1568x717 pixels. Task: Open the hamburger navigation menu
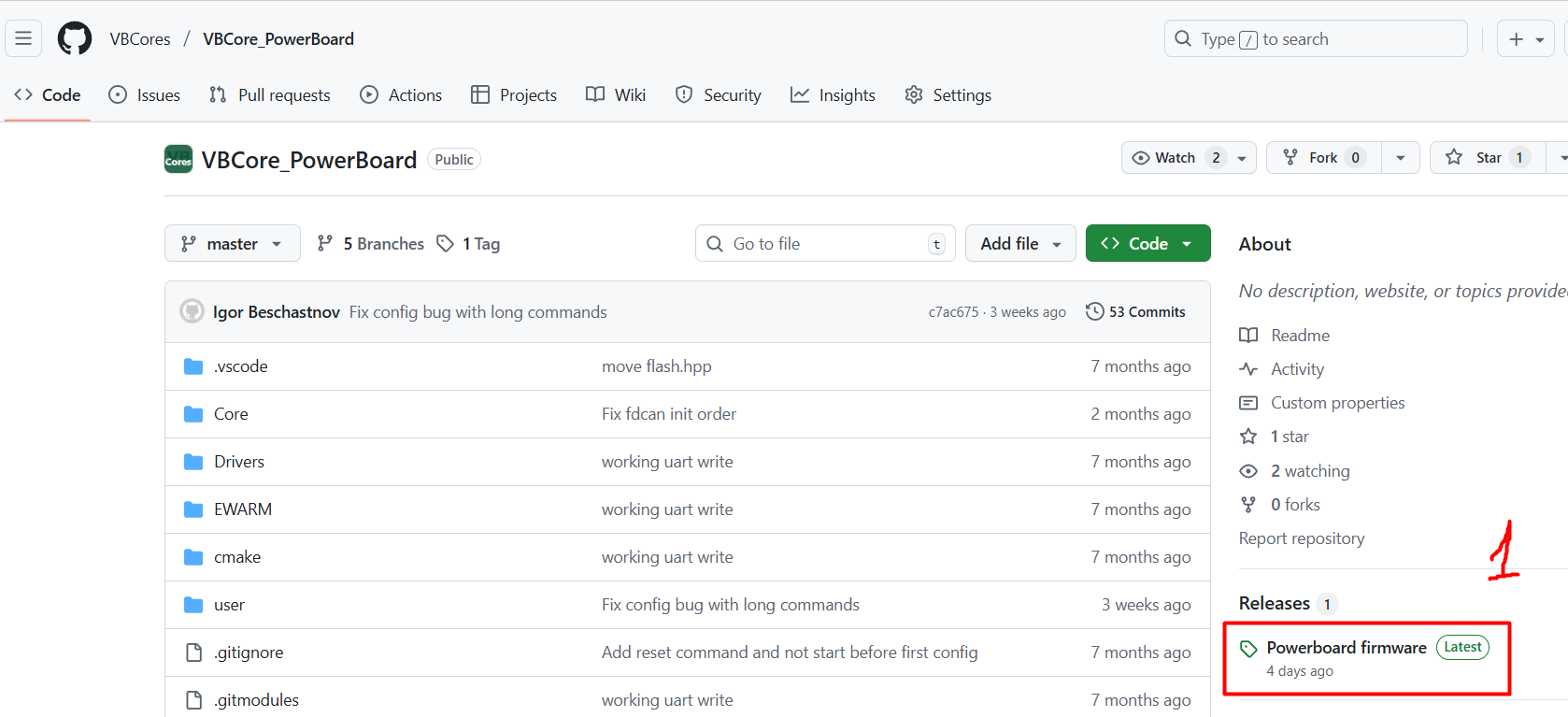[23, 39]
